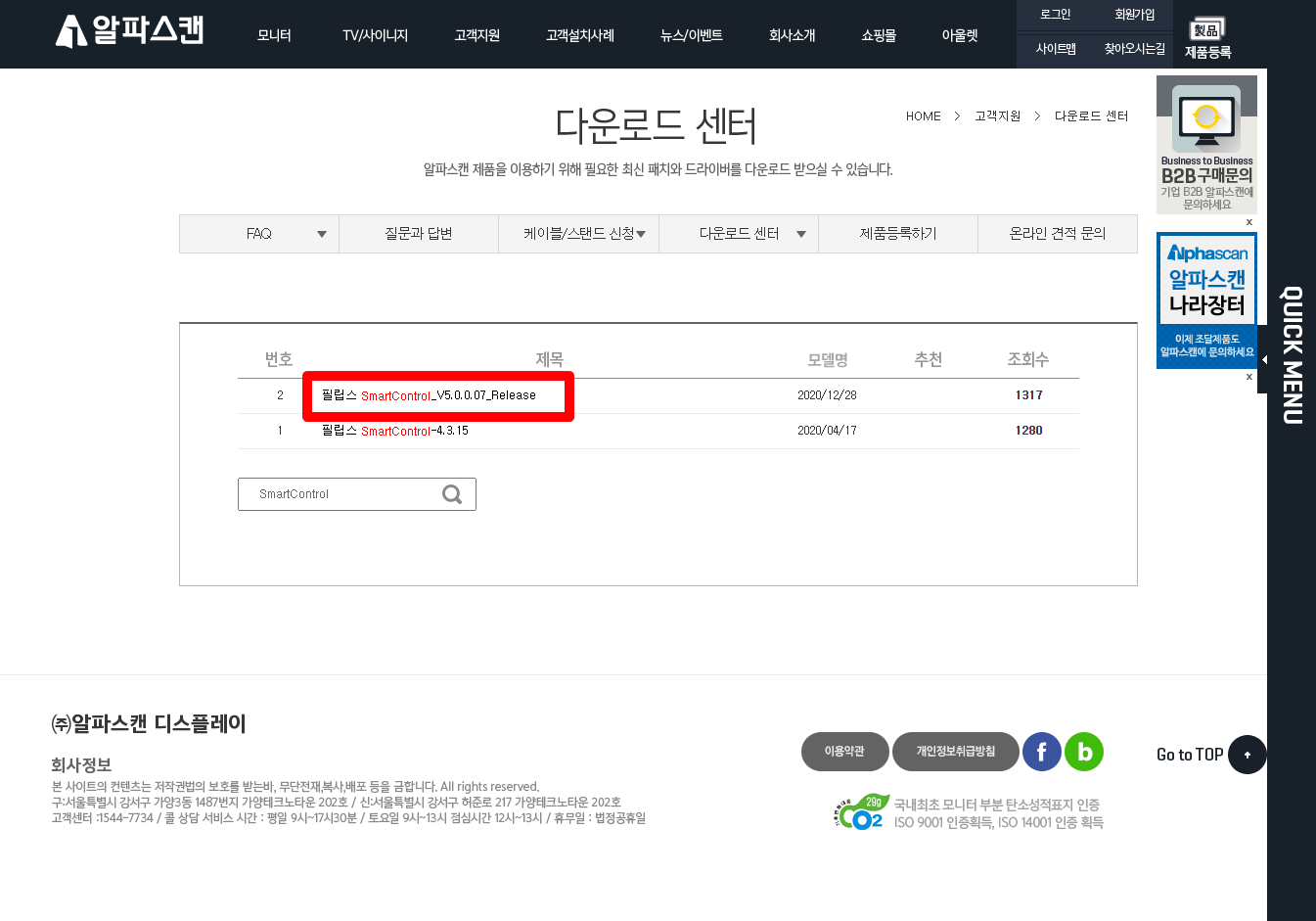Open SmartControl_V5.0.0.07_Release post
This screenshot has width=1316, height=921.
tap(429, 395)
